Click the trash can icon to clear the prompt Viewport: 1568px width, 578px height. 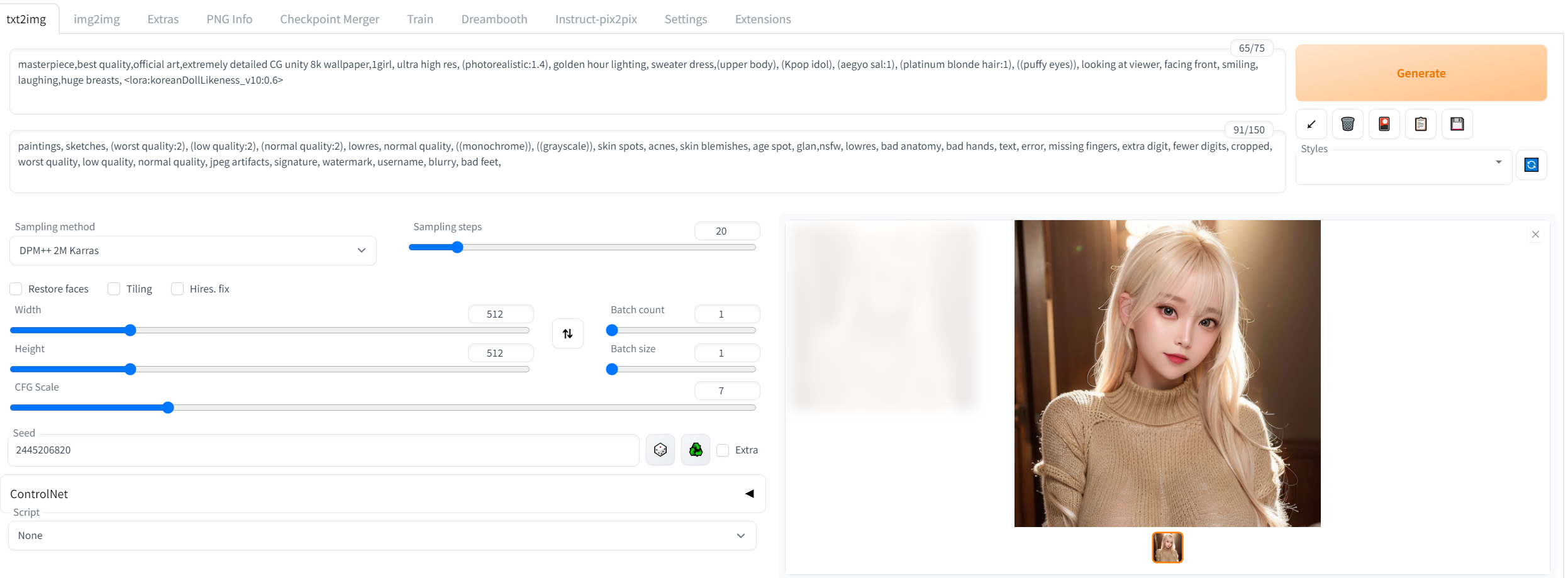(x=1347, y=124)
